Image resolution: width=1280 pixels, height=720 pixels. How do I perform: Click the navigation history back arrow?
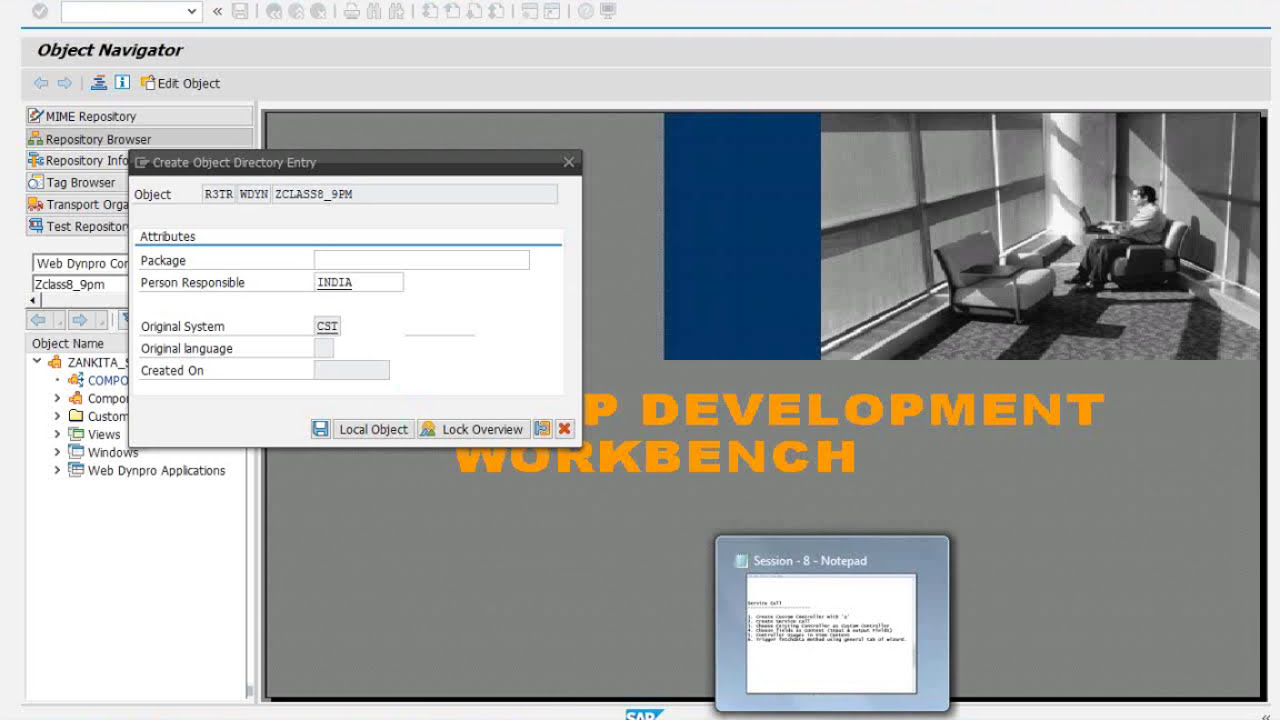(39, 320)
